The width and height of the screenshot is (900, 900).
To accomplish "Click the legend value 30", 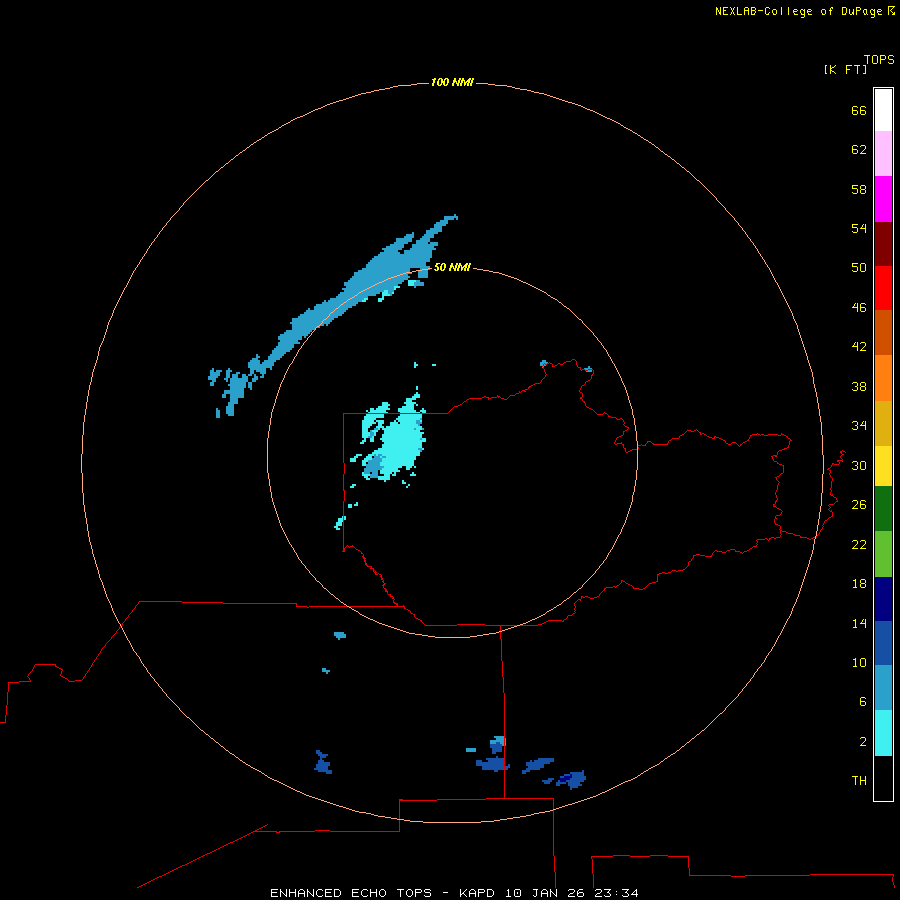I will click(859, 465).
